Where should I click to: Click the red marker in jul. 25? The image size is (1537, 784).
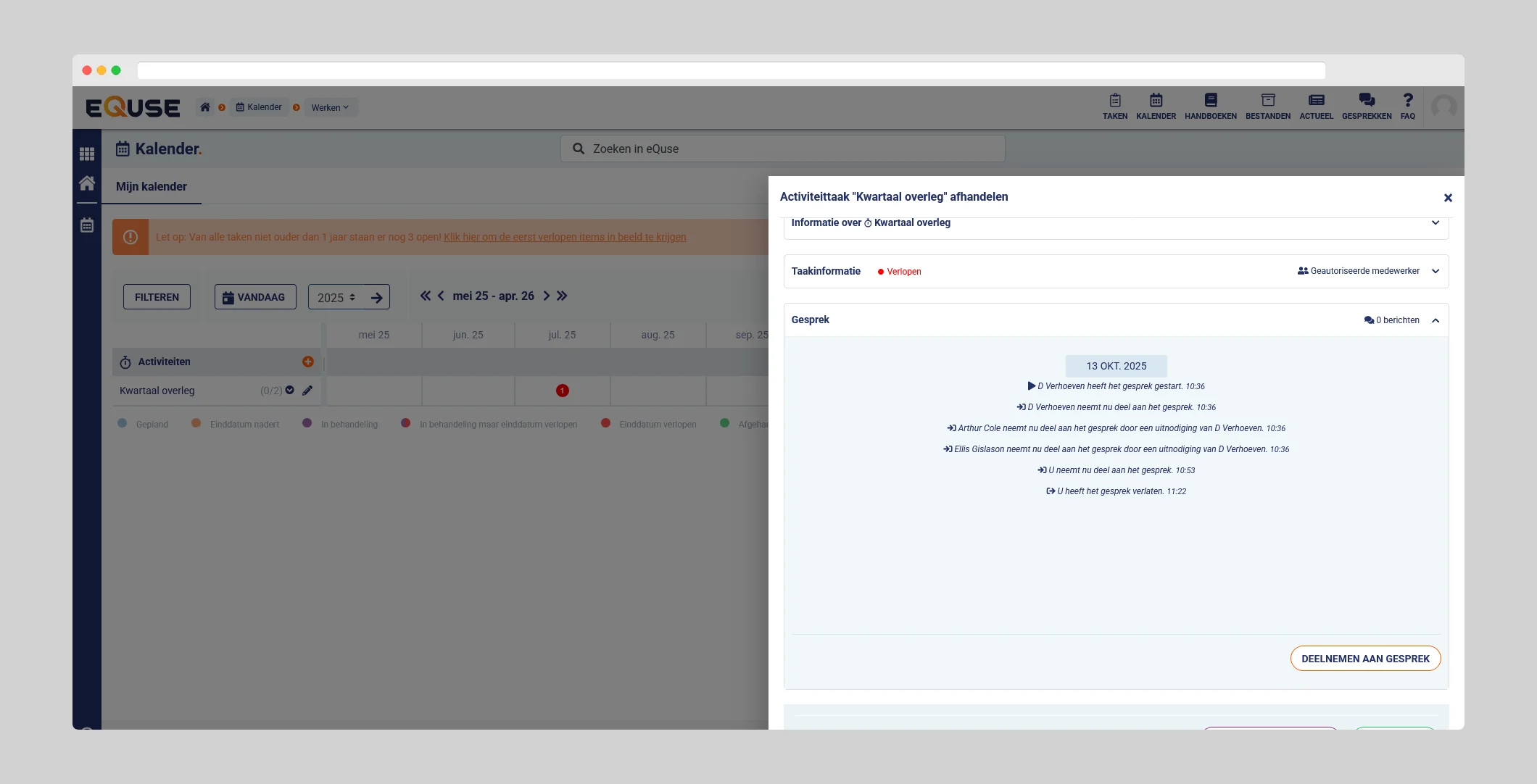click(562, 391)
